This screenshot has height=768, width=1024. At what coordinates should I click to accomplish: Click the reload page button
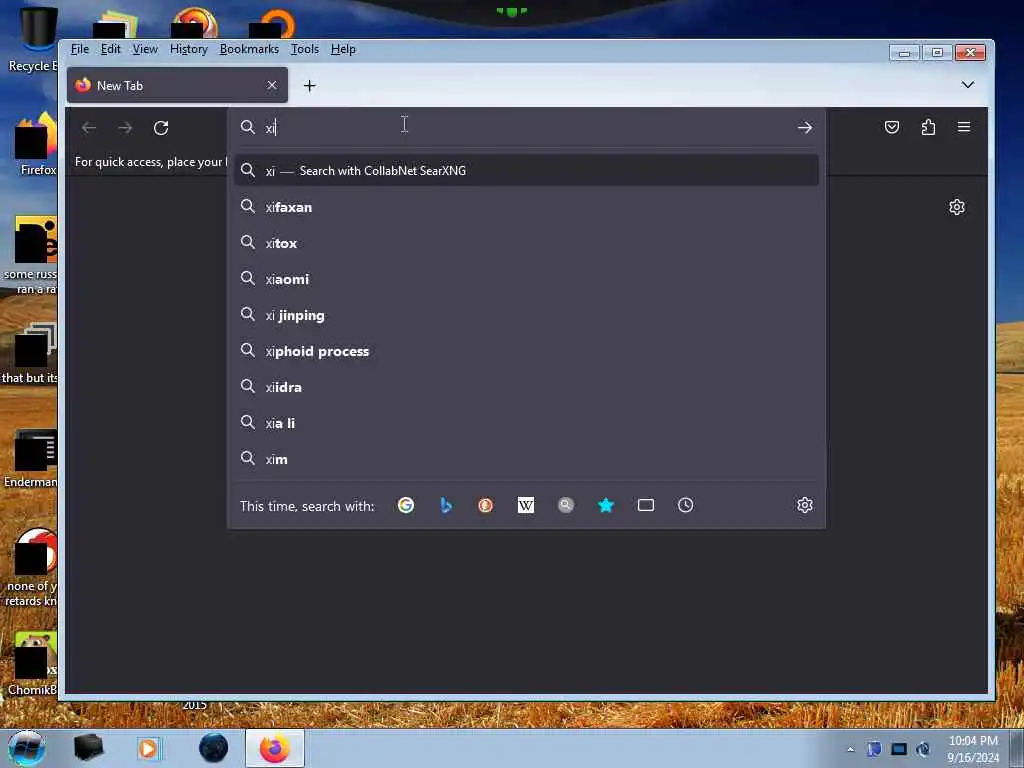pyautogui.click(x=161, y=128)
